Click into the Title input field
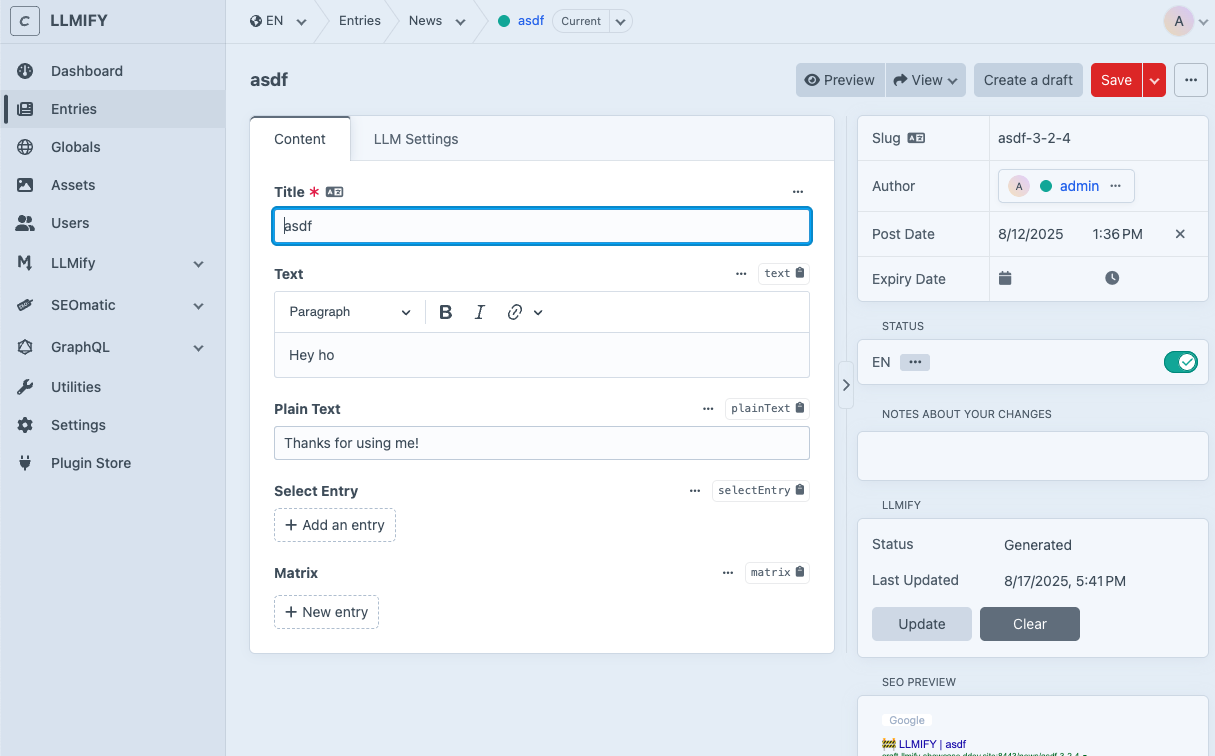 542,226
